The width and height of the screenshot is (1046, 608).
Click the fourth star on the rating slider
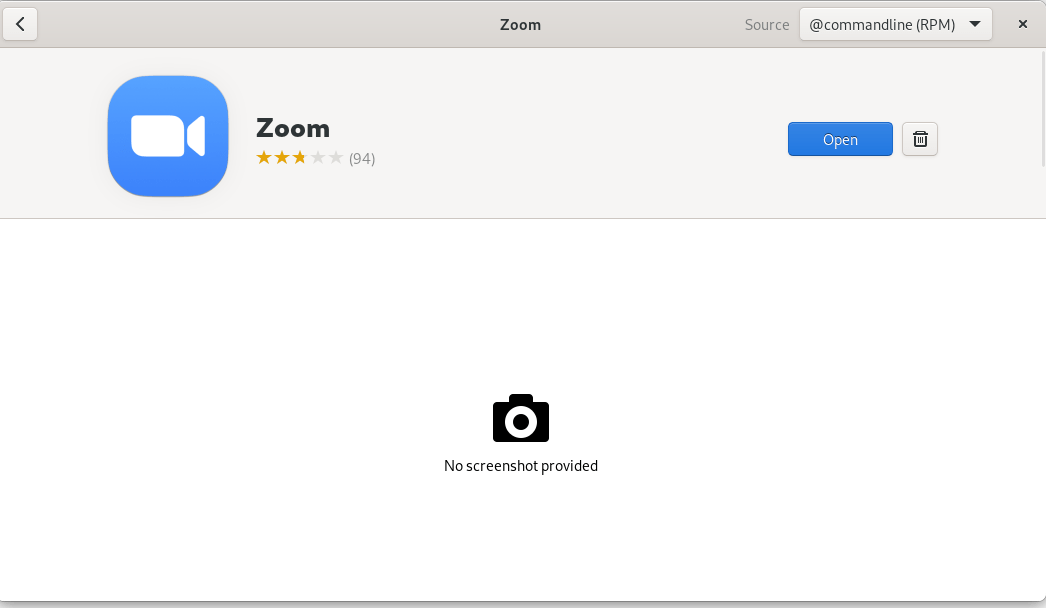click(x=317, y=157)
